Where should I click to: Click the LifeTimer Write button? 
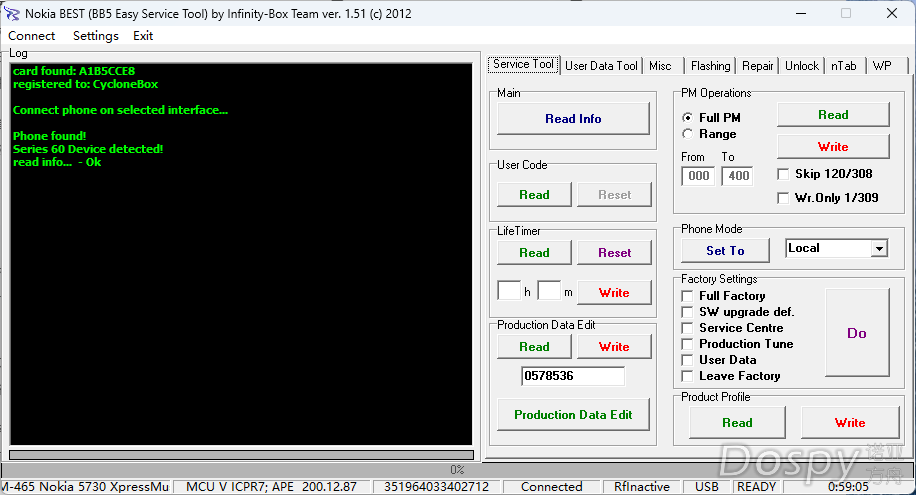pos(615,293)
